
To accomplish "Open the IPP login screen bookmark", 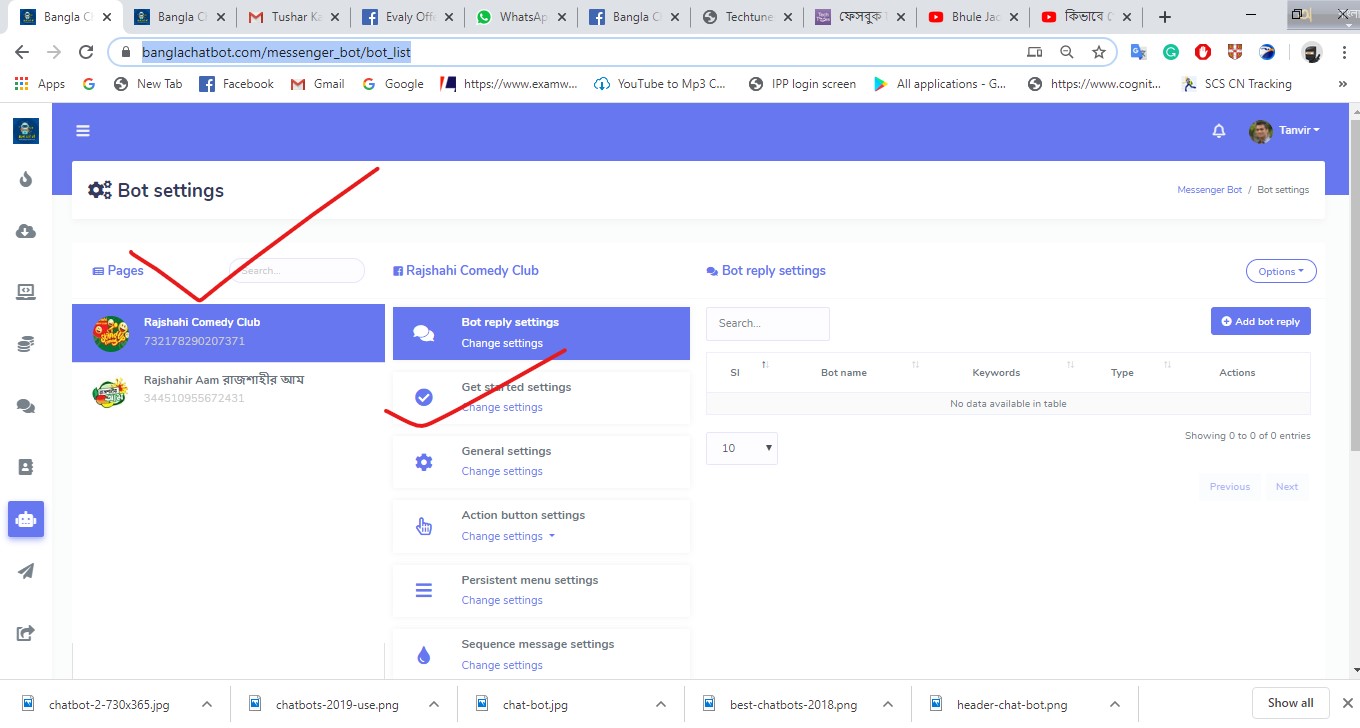I will [802, 84].
